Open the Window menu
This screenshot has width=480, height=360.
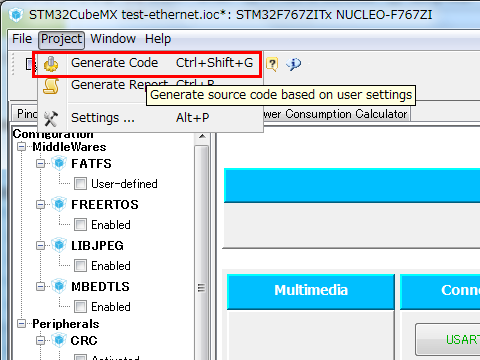[x=113, y=39]
